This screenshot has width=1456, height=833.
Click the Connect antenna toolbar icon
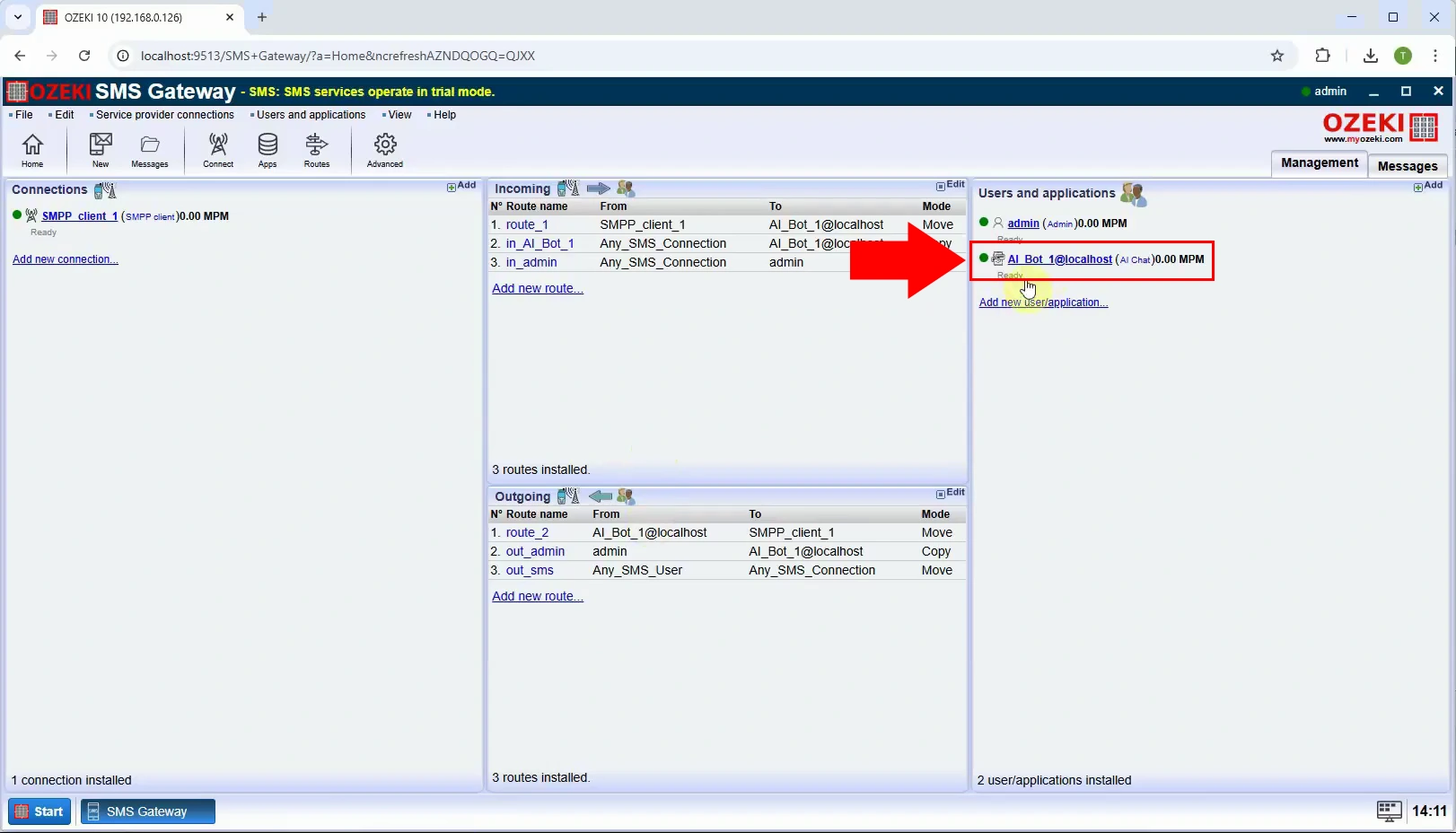point(218,150)
